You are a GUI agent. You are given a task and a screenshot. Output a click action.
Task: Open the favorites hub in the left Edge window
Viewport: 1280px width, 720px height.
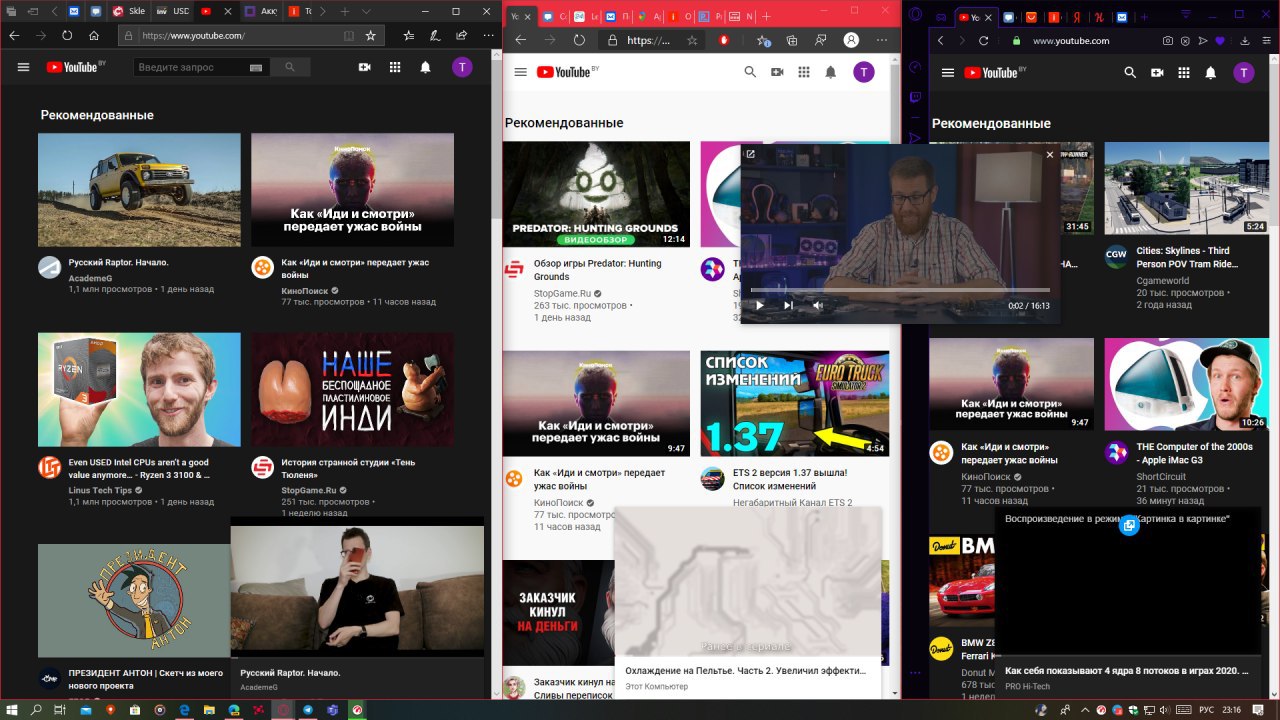408,35
